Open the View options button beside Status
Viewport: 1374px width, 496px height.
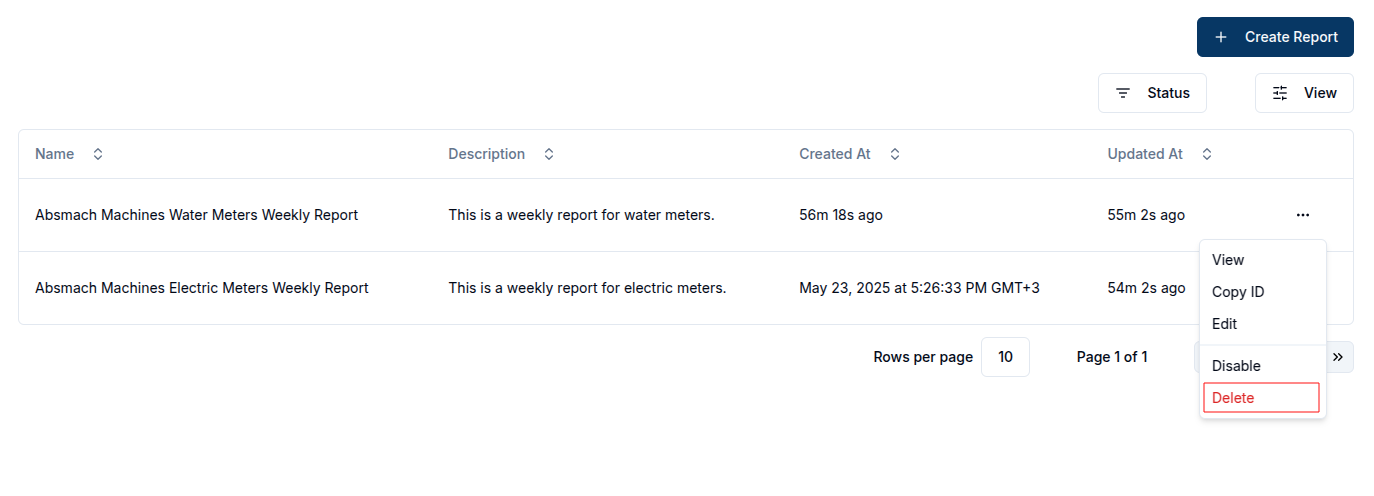pyautogui.click(x=1304, y=93)
